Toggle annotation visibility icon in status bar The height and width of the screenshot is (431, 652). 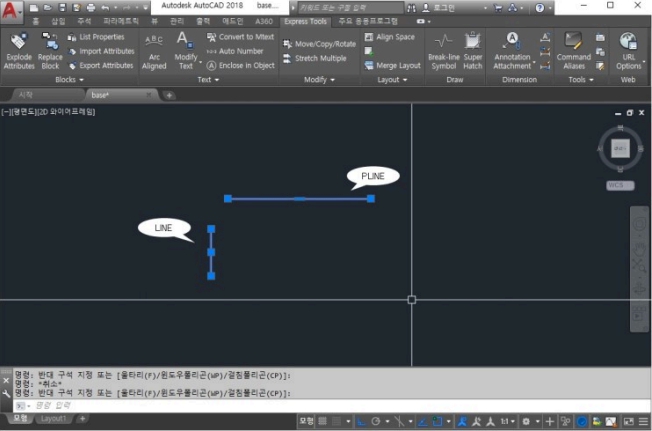(462, 421)
